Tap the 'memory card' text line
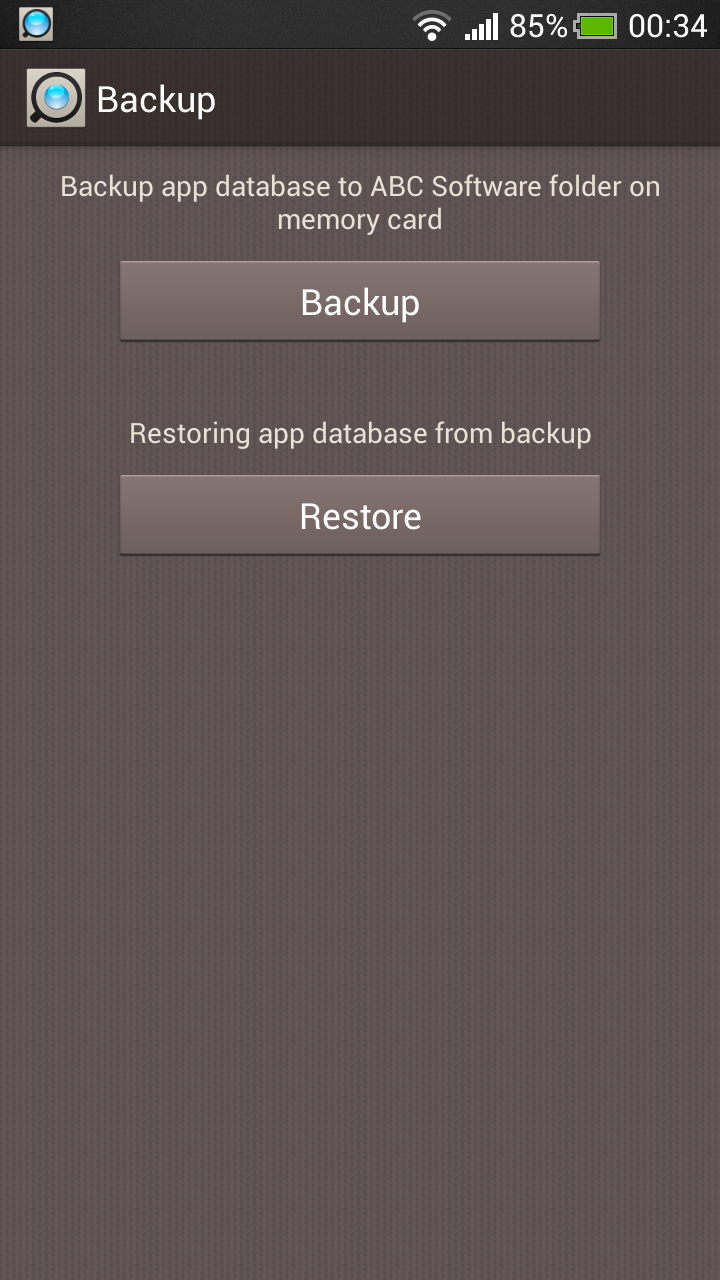This screenshot has height=1280, width=720. tap(360, 220)
